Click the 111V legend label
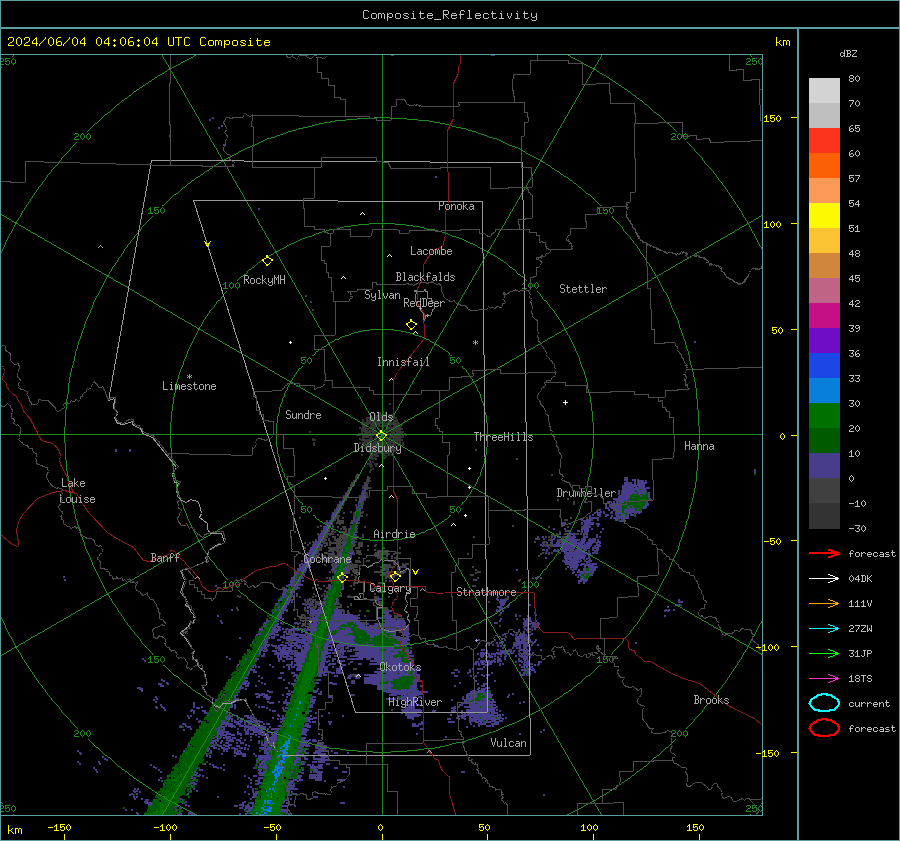The image size is (900, 841). tap(860, 603)
